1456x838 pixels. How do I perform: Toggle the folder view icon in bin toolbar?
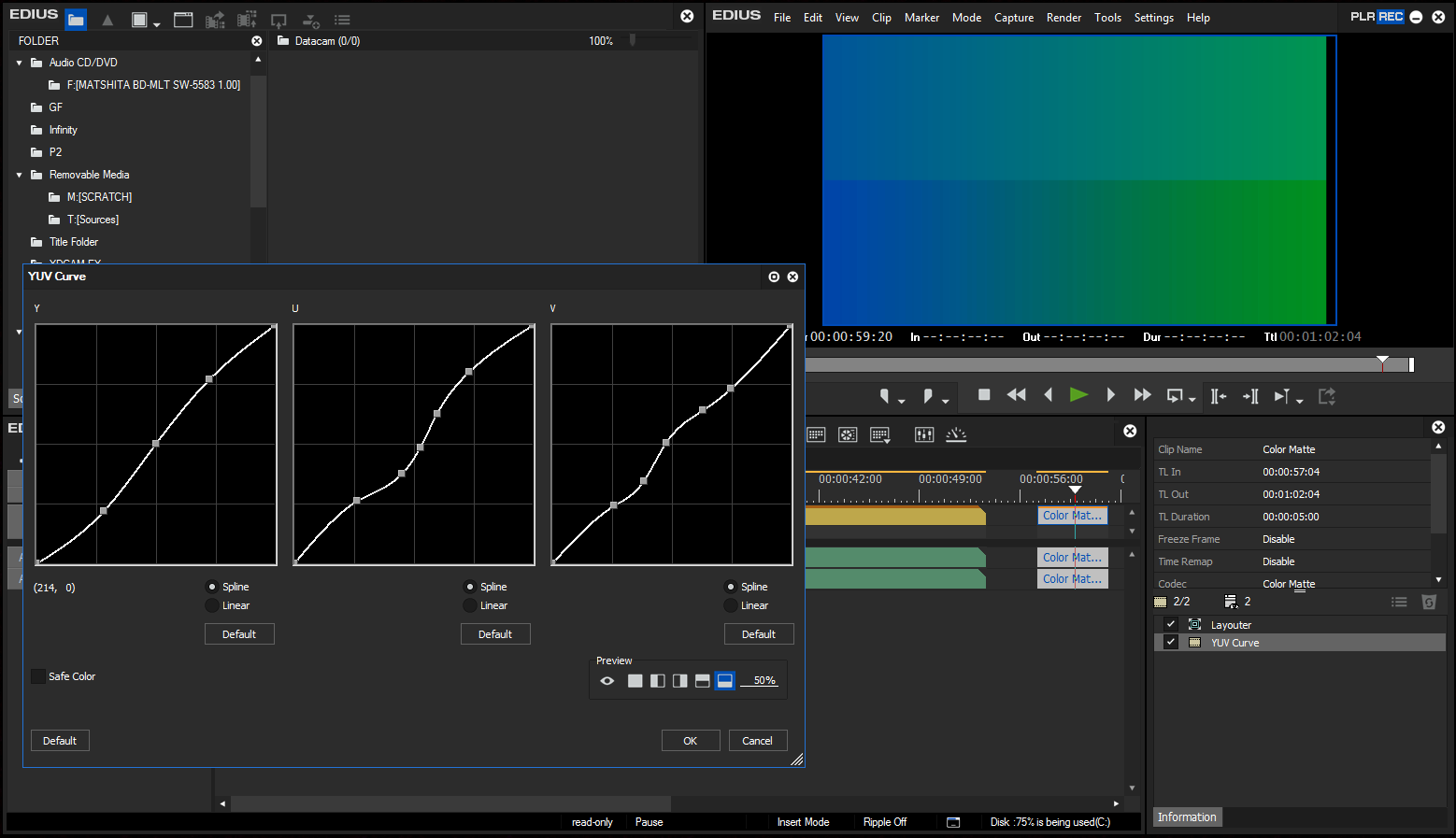76,20
